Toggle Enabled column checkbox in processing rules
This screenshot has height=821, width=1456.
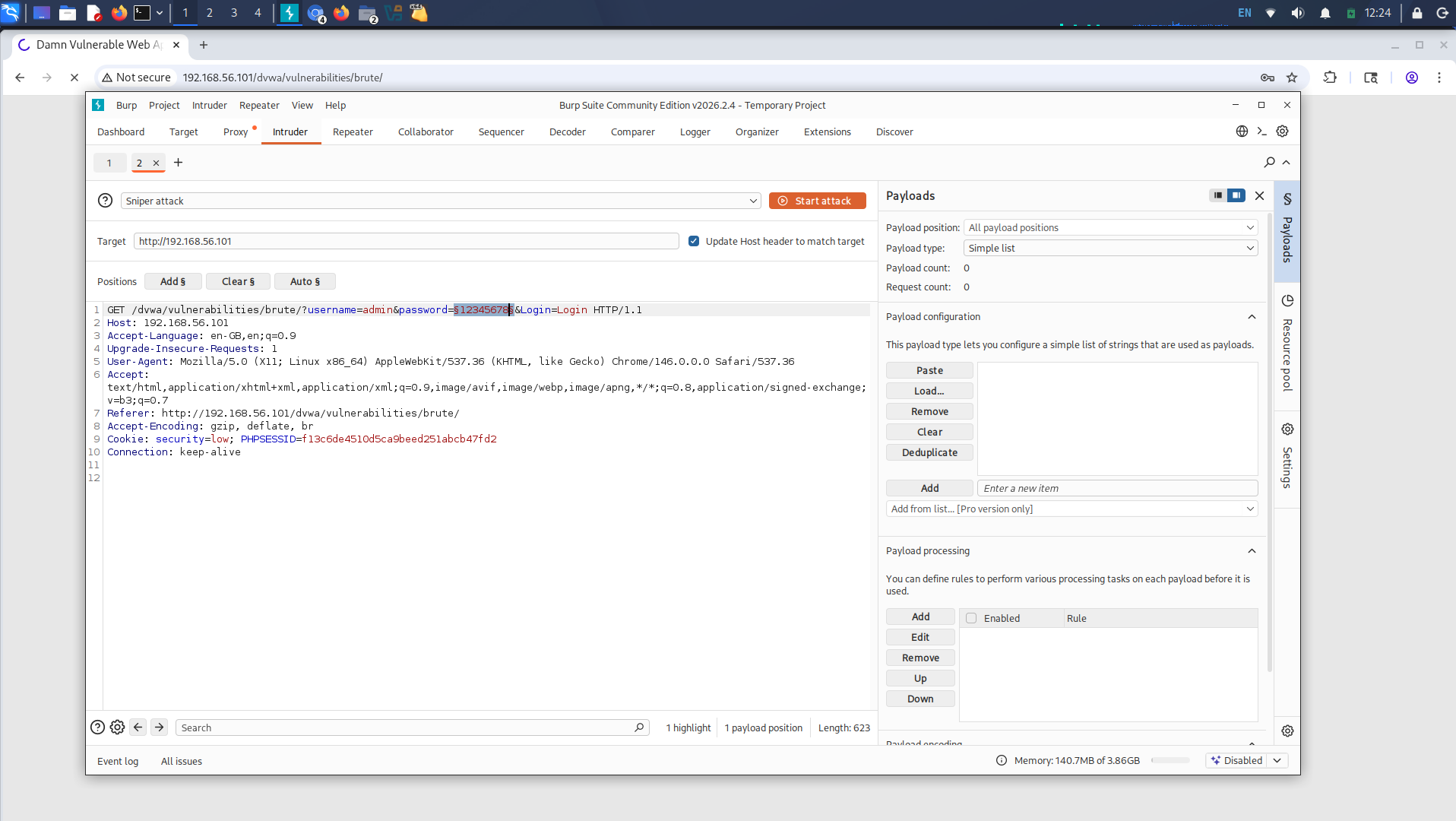971,618
